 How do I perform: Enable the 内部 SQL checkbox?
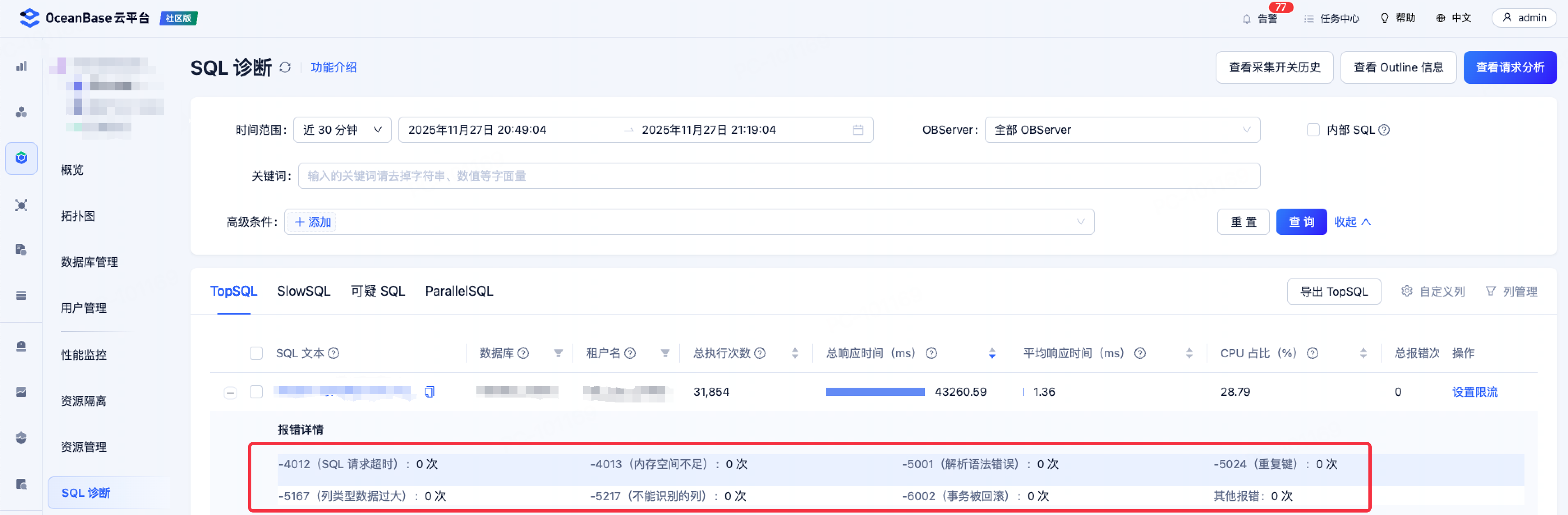(x=1313, y=130)
